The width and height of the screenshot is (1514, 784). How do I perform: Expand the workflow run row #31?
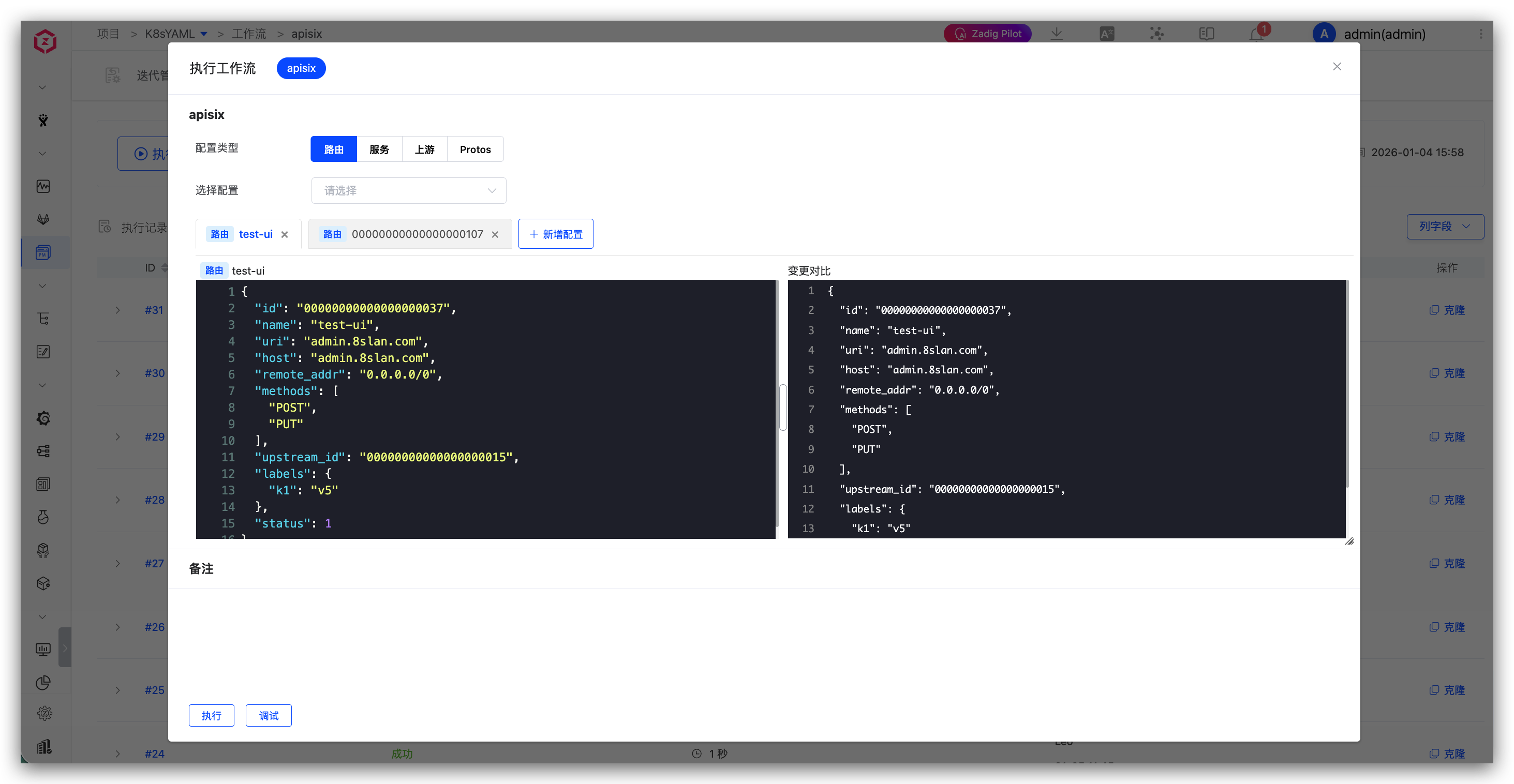coord(117,310)
